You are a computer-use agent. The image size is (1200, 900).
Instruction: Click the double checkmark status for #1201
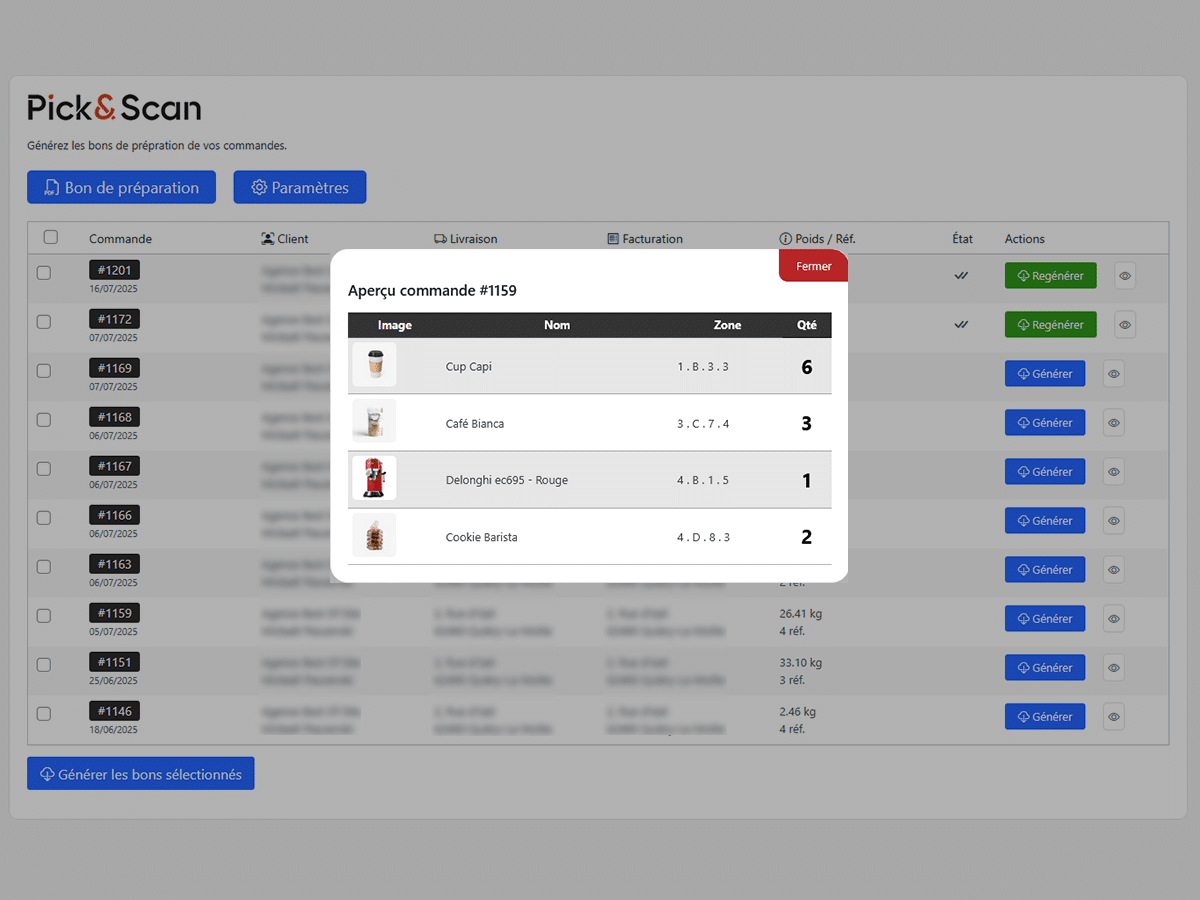coord(961,276)
